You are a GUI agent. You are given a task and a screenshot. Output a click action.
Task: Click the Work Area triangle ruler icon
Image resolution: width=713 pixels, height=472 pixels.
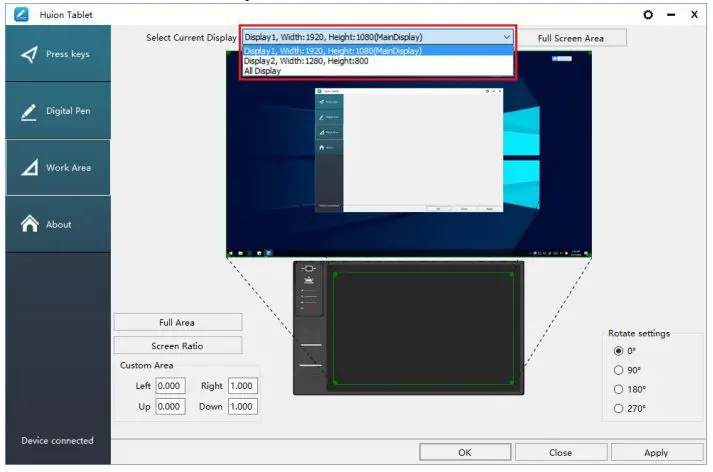pyautogui.click(x=30, y=167)
